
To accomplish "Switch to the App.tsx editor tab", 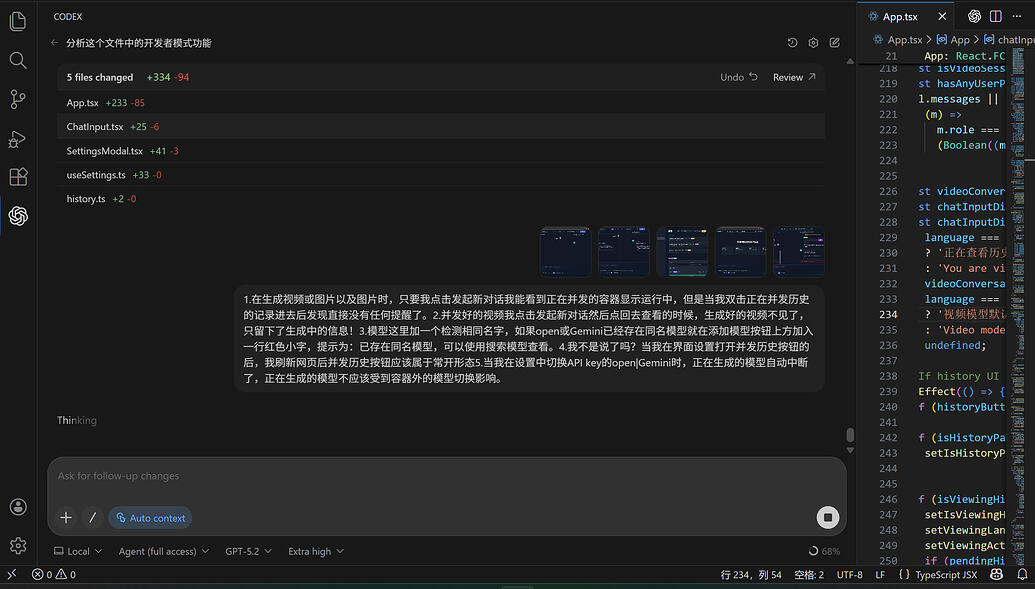I will (900, 17).
